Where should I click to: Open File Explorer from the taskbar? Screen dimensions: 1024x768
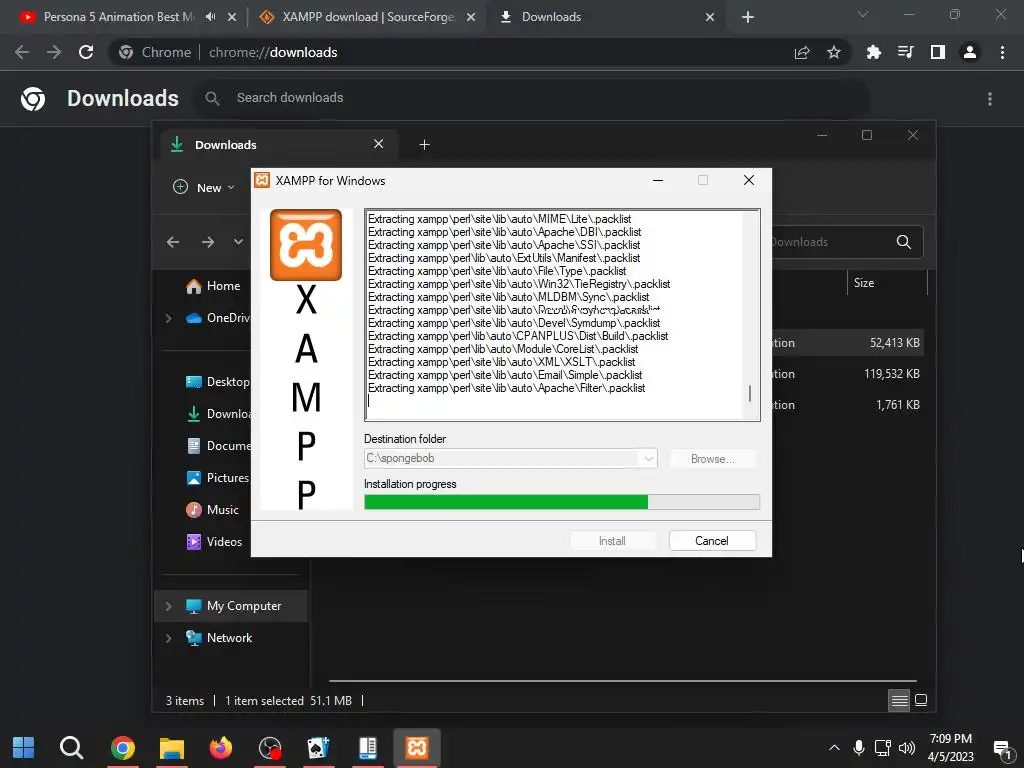[x=172, y=748]
